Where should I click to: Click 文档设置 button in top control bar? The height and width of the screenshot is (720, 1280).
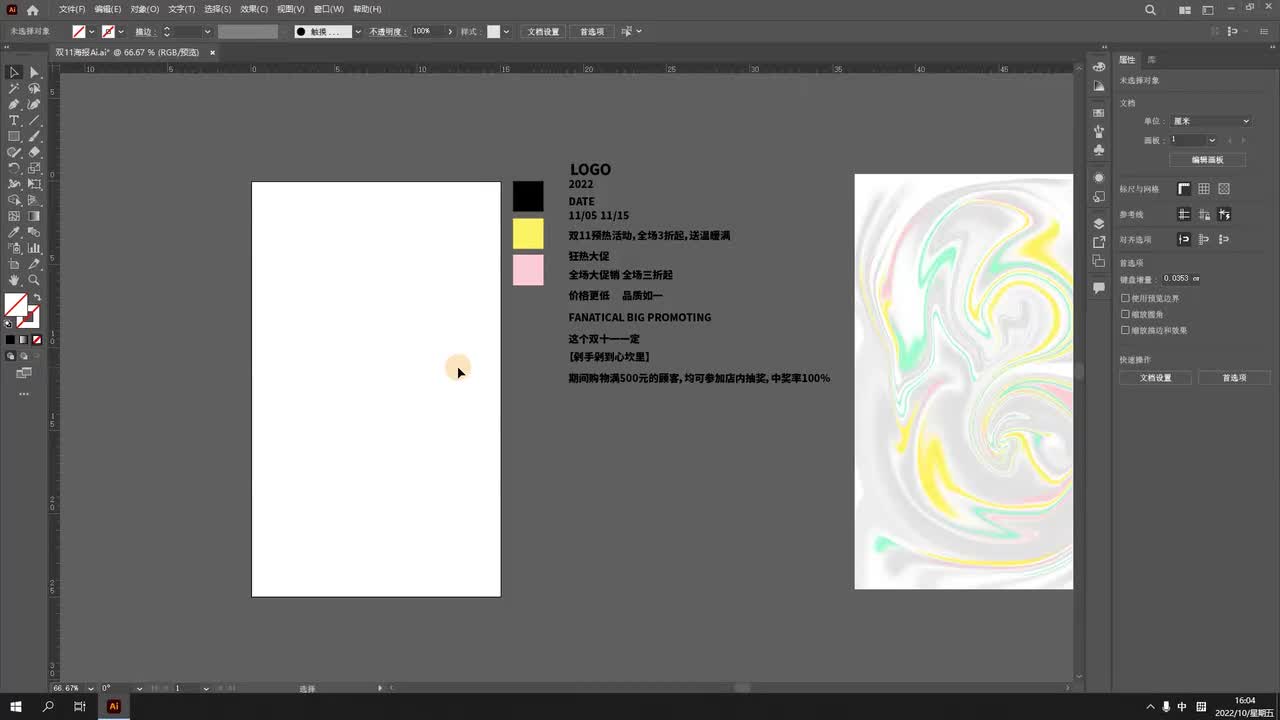(x=544, y=32)
